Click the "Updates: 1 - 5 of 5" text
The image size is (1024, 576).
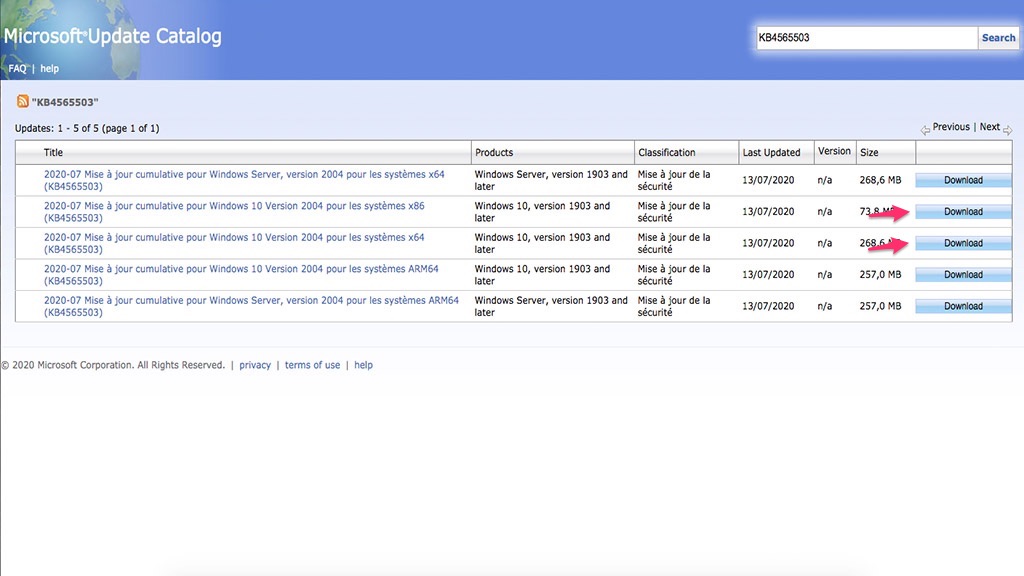point(87,128)
